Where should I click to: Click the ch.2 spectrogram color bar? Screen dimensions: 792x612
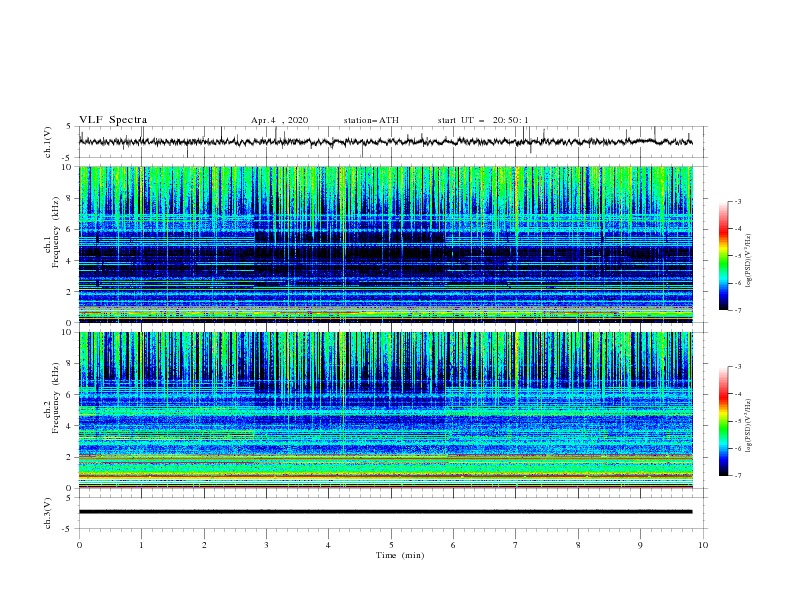click(x=723, y=421)
